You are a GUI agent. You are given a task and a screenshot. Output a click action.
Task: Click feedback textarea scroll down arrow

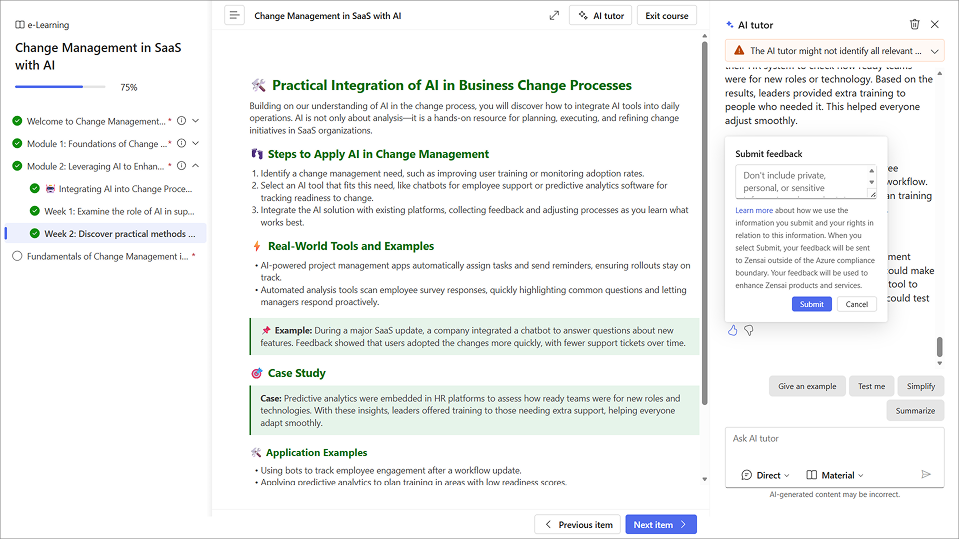(x=872, y=182)
